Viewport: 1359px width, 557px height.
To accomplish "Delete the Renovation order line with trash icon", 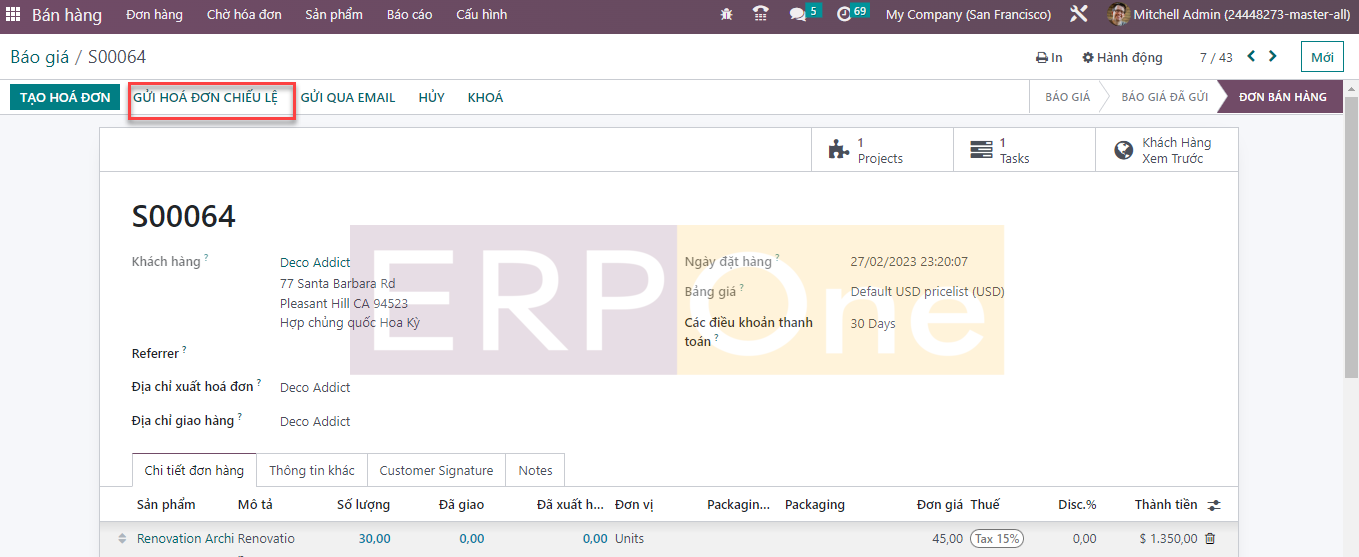I will [x=1210, y=538].
